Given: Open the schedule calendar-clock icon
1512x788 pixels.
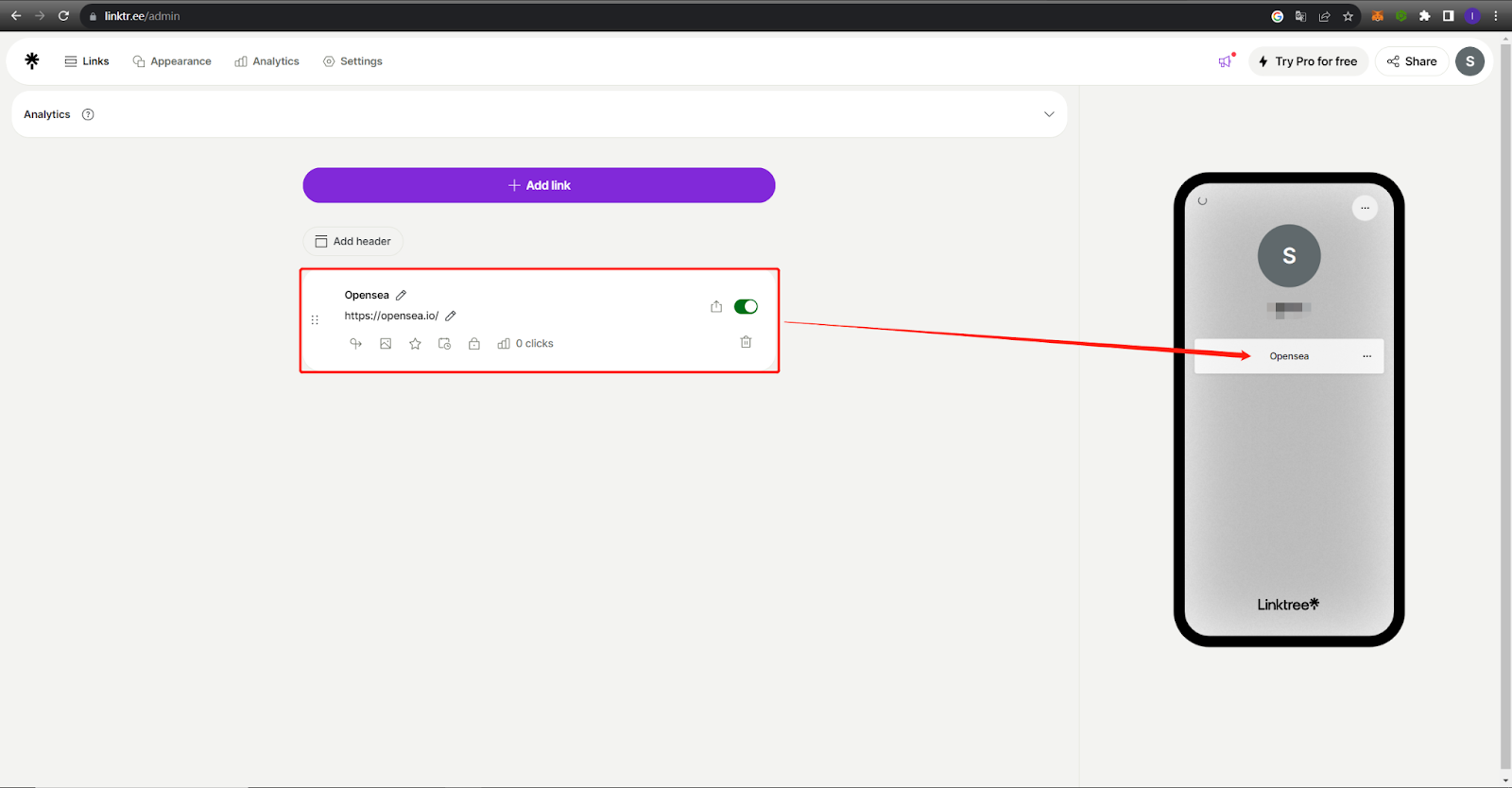Looking at the screenshot, I should [444, 343].
